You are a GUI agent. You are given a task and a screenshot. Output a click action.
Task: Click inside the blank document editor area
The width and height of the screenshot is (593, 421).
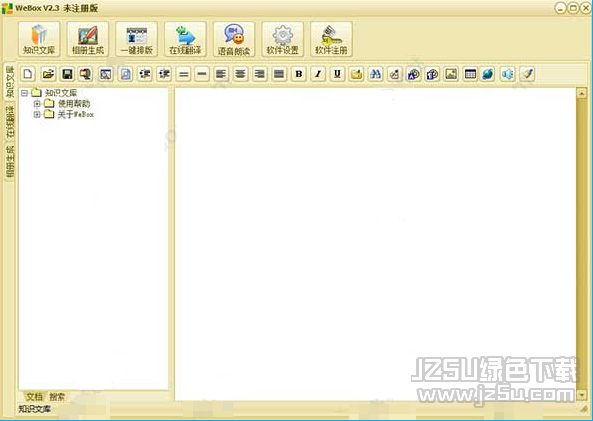(x=376, y=244)
